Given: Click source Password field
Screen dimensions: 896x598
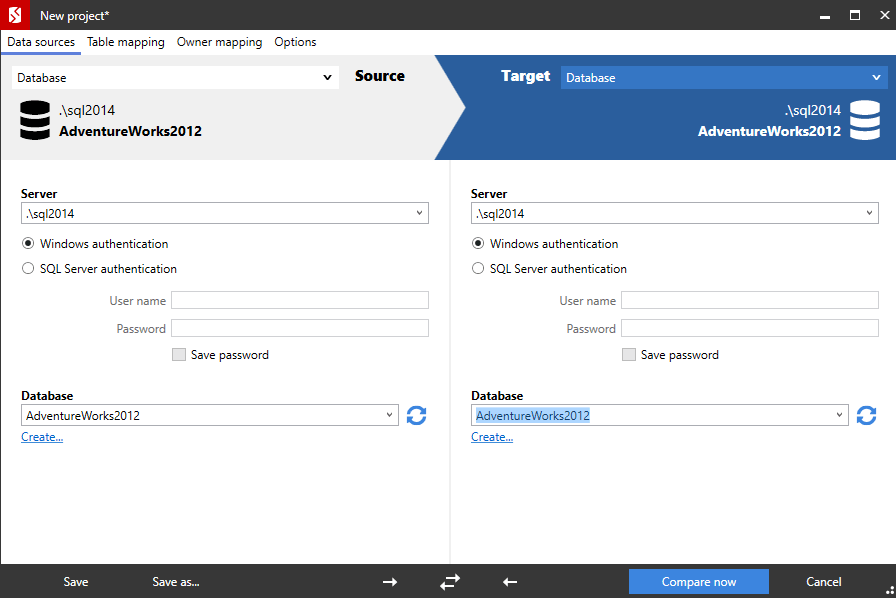Looking at the screenshot, I should 300,328.
